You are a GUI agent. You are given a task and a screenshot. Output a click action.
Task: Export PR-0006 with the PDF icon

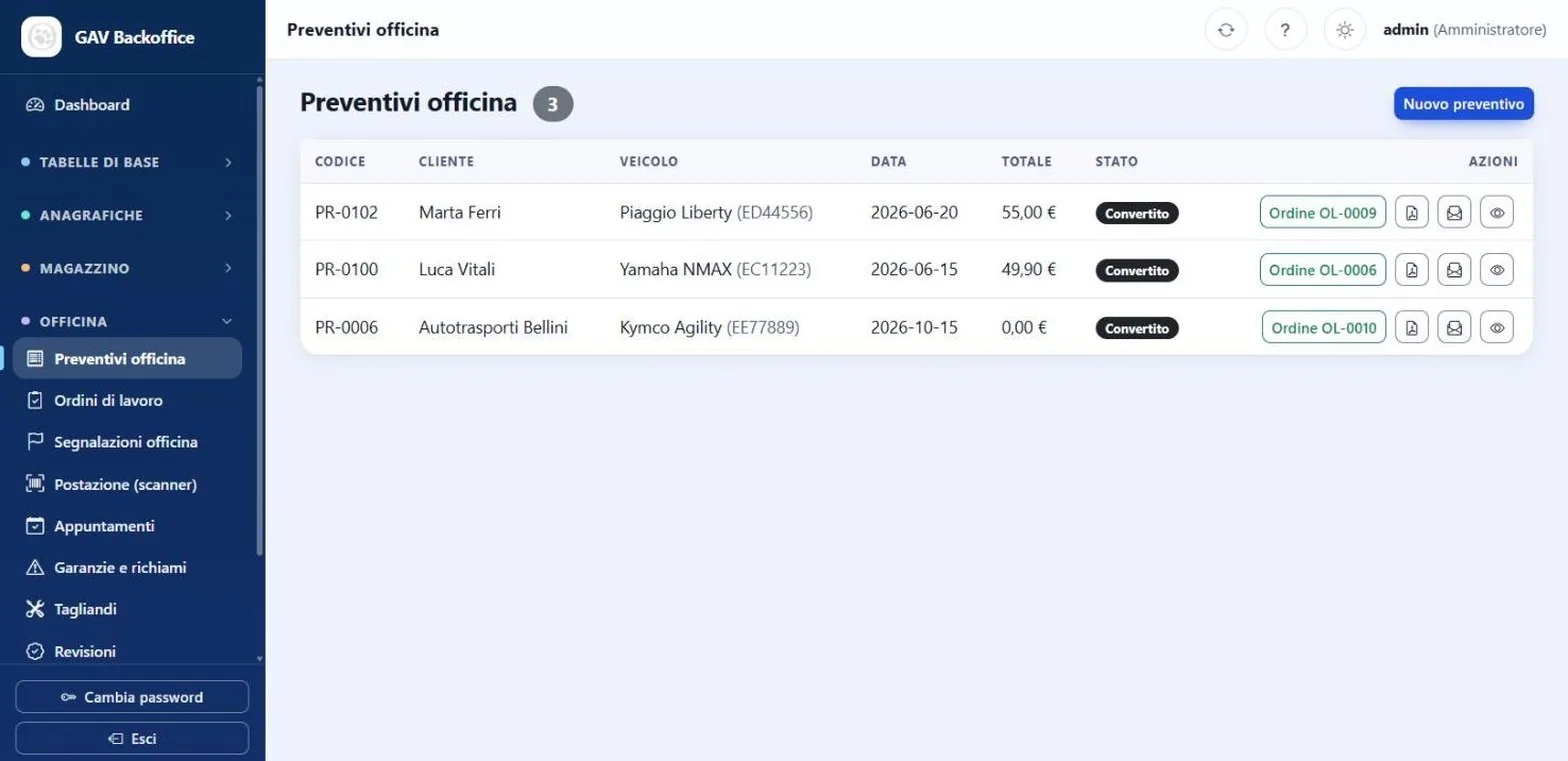pyautogui.click(x=1411, y=327)
